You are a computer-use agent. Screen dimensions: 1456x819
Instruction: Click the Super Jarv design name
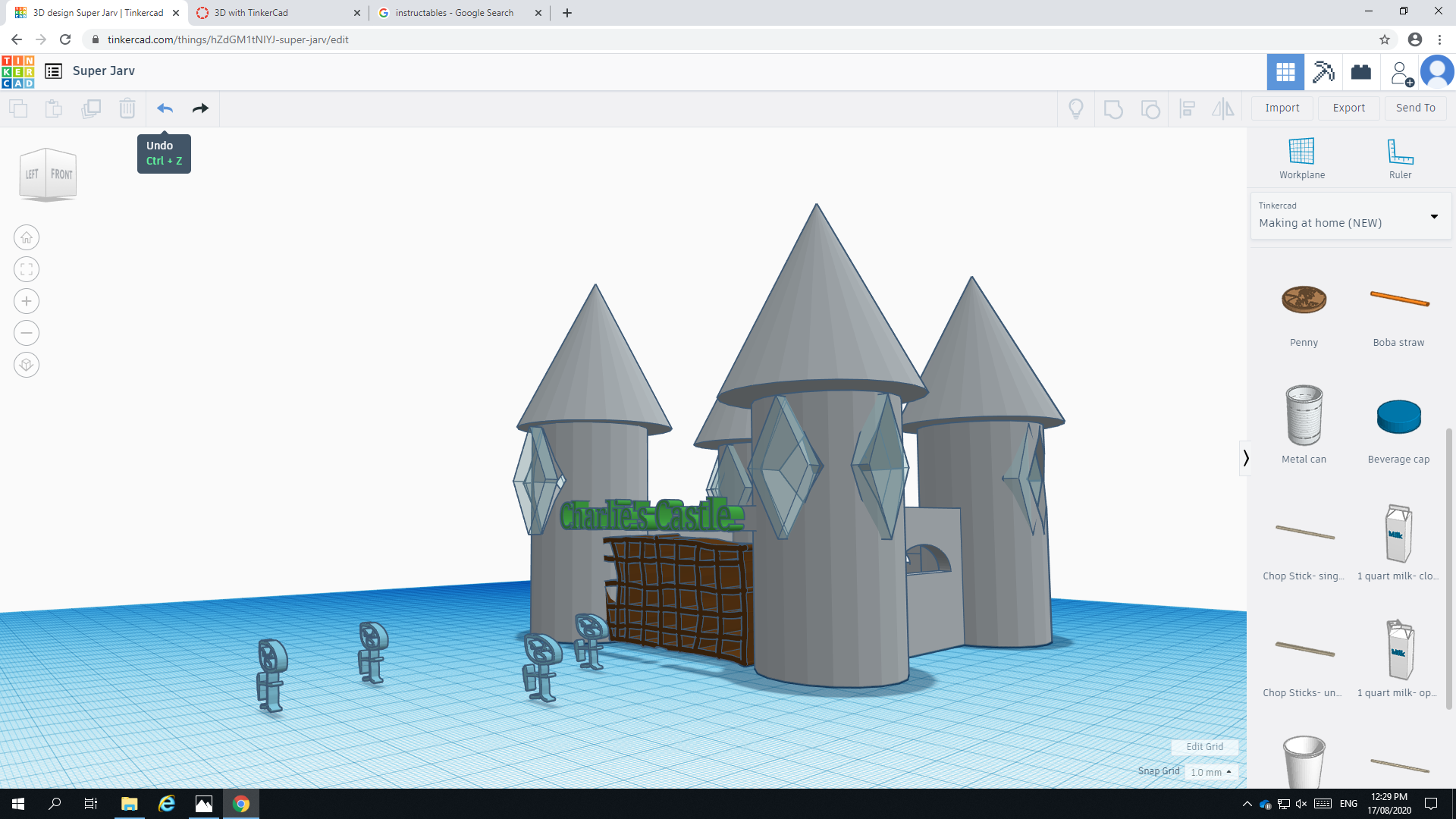point(104,71)
